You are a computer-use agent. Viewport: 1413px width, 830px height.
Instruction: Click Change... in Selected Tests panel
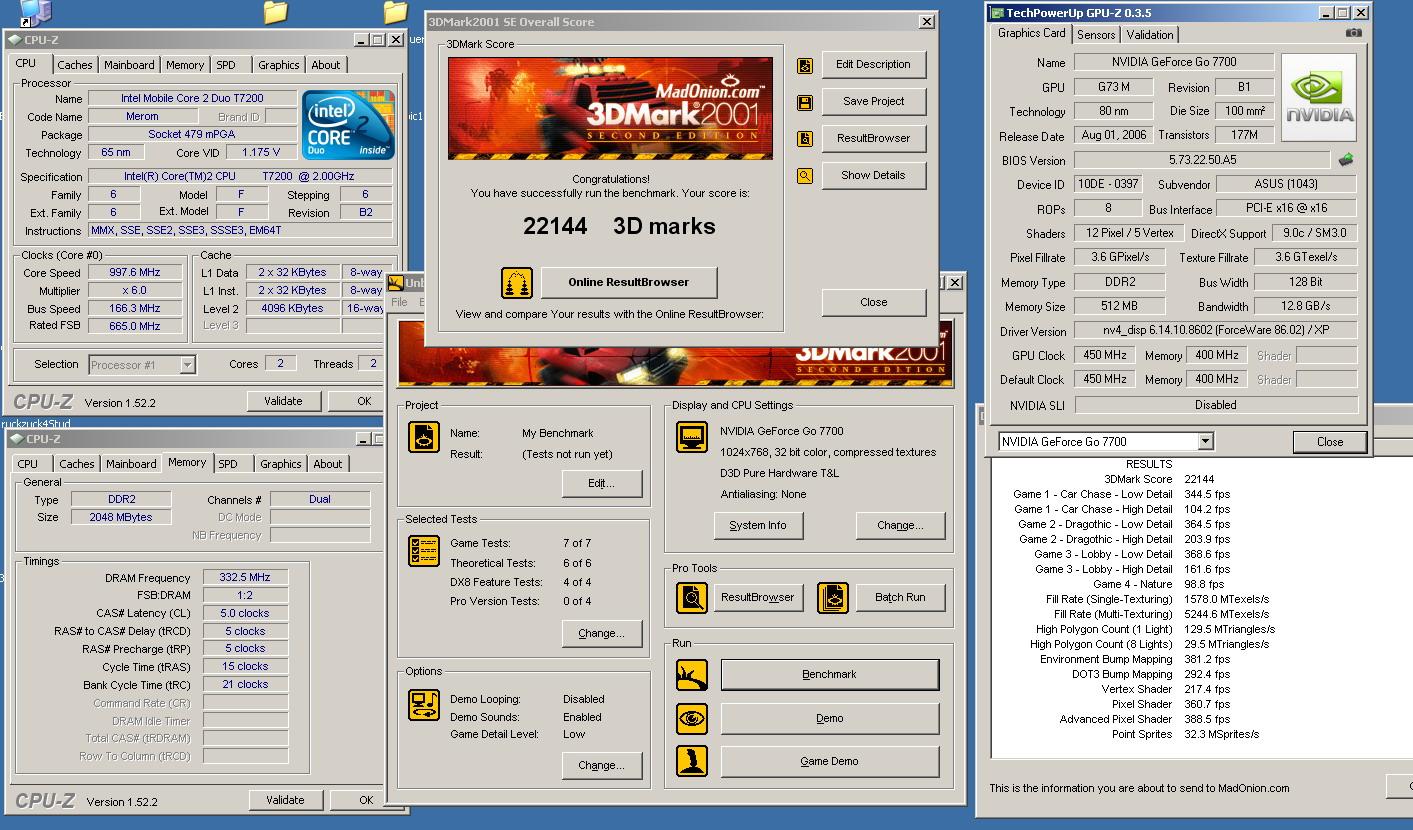point(601,633)
